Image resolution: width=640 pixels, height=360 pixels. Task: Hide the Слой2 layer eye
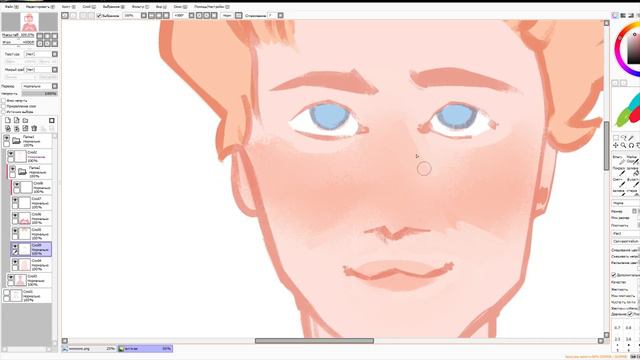coord(11,154)
